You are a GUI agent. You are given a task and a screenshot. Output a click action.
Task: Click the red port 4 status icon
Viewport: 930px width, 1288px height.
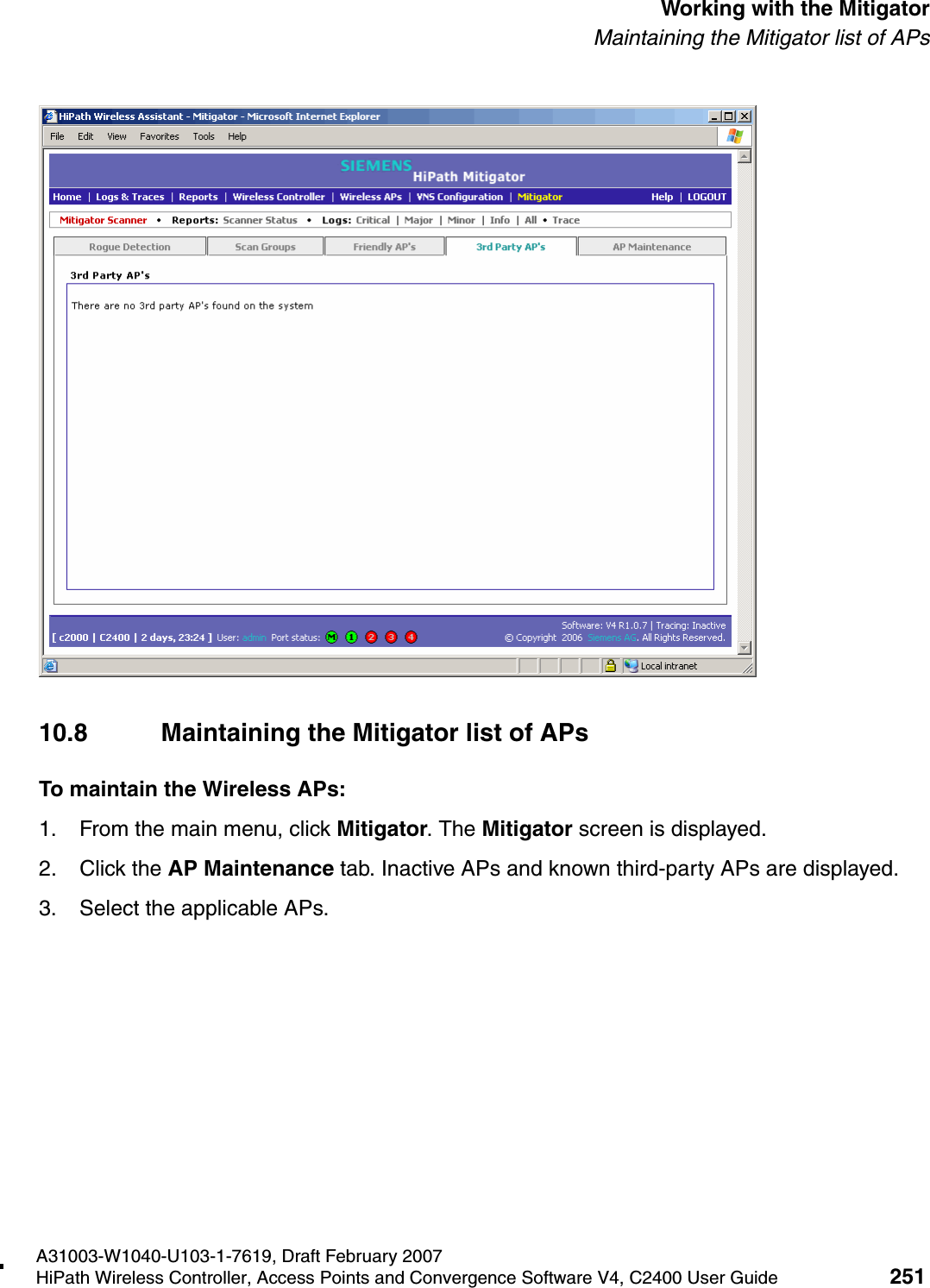(412, 637)
